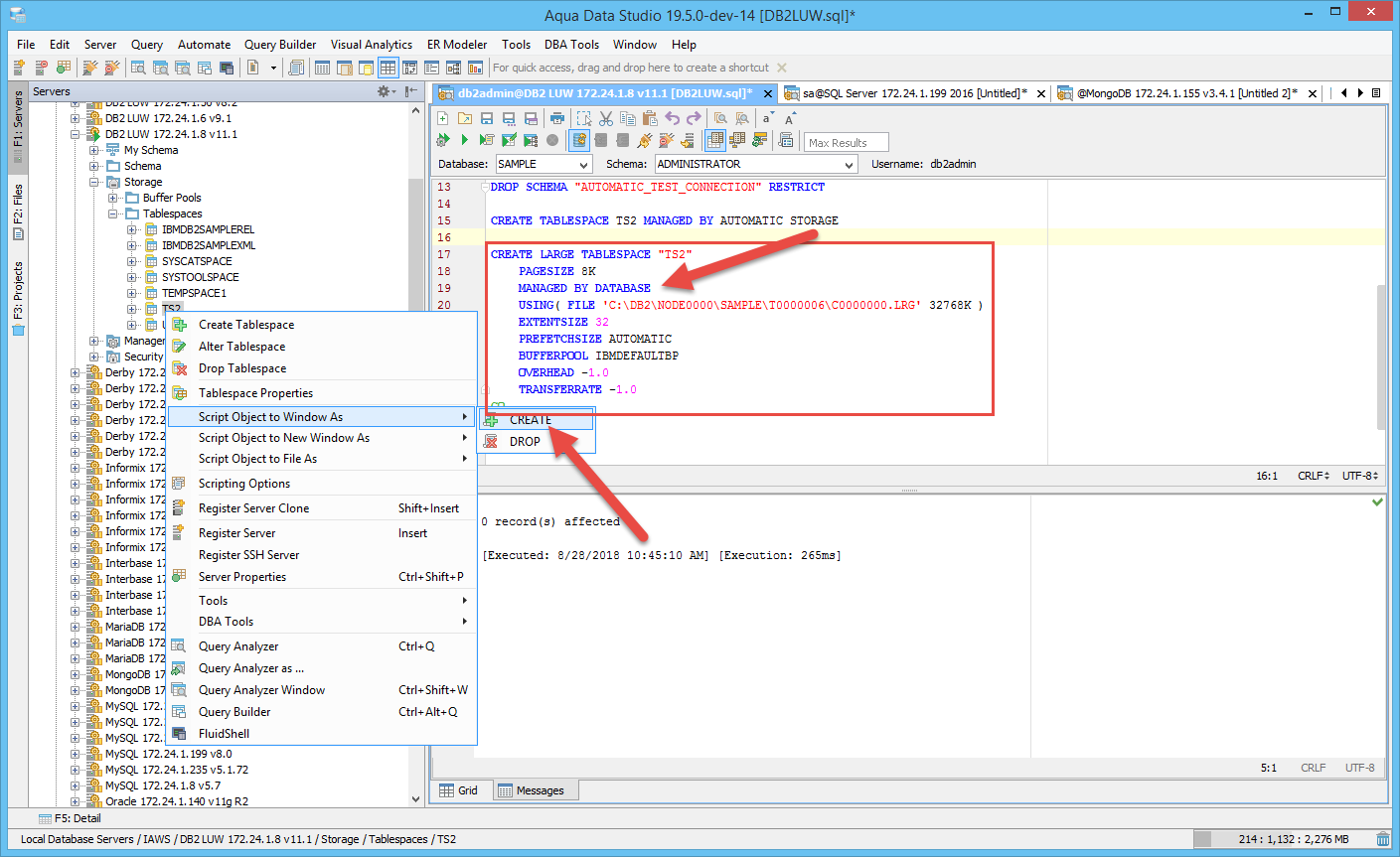Choose DROP from the script submenu
1400x857 pixels.
[x=537, y=442]
